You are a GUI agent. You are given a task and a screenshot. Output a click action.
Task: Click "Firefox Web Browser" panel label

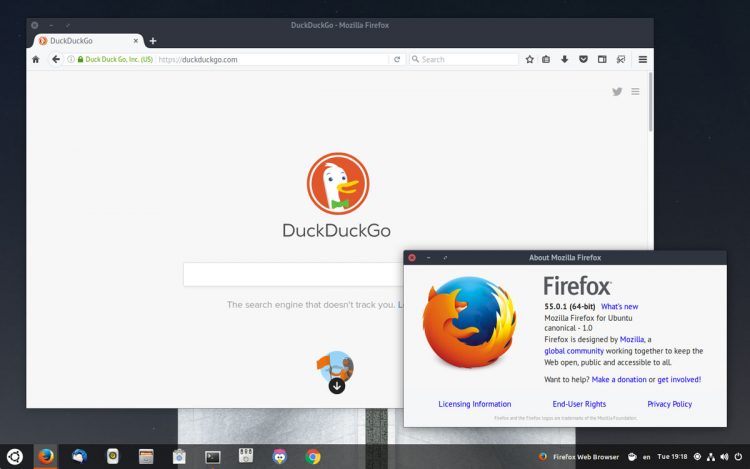tap(586, 457)
